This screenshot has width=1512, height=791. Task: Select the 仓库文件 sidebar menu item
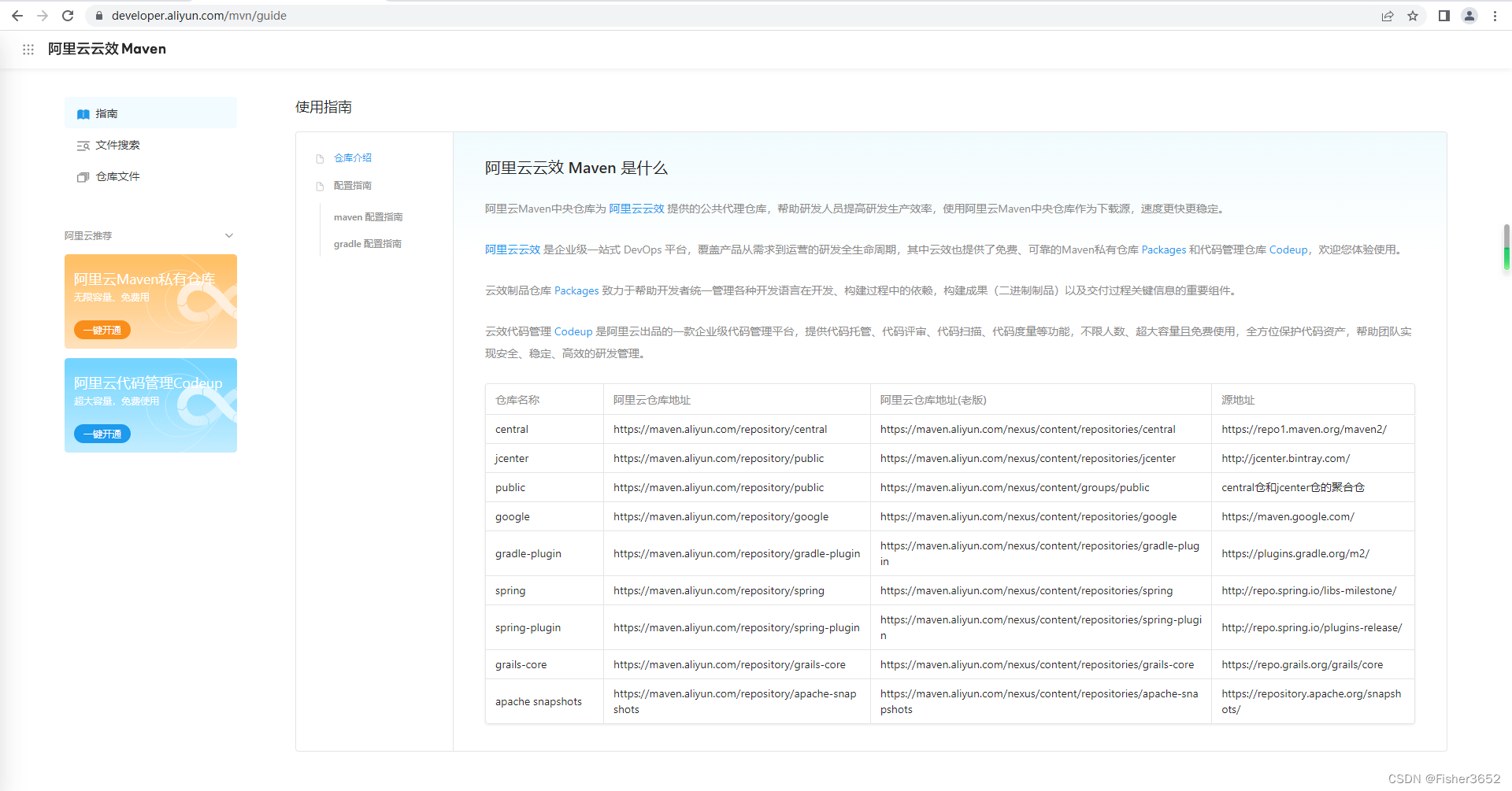150,176
